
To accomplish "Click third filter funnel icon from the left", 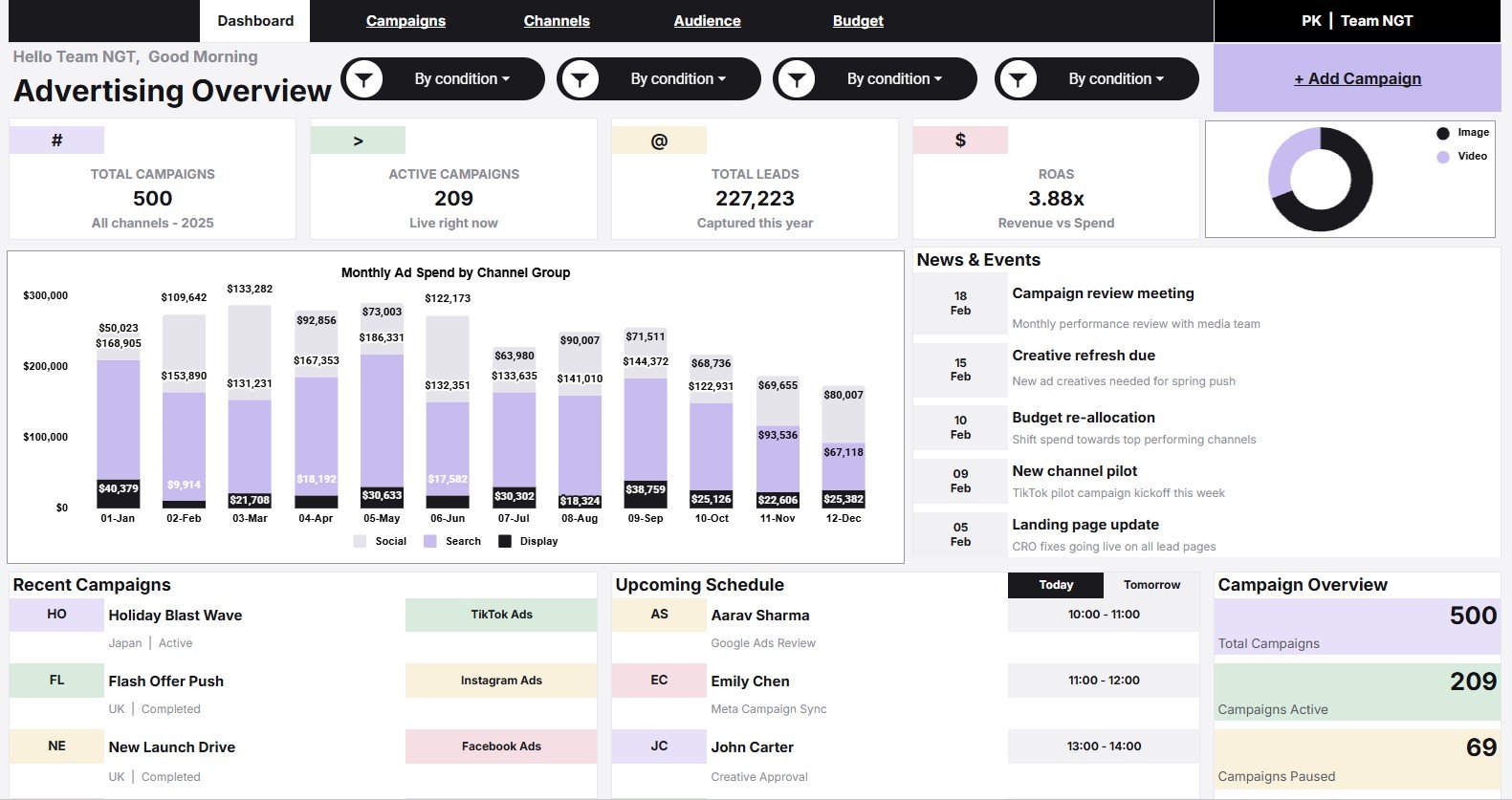I will 796,79.
